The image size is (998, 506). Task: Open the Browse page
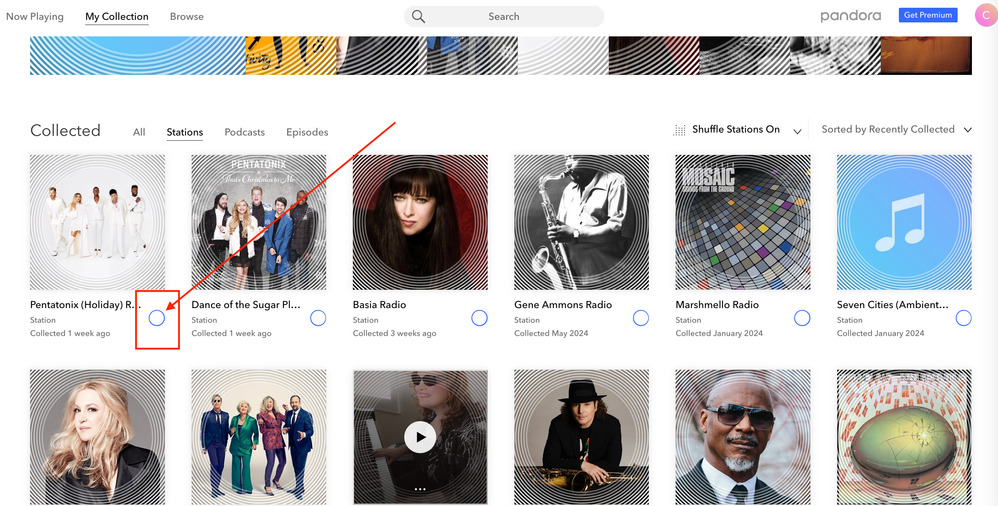186,17
